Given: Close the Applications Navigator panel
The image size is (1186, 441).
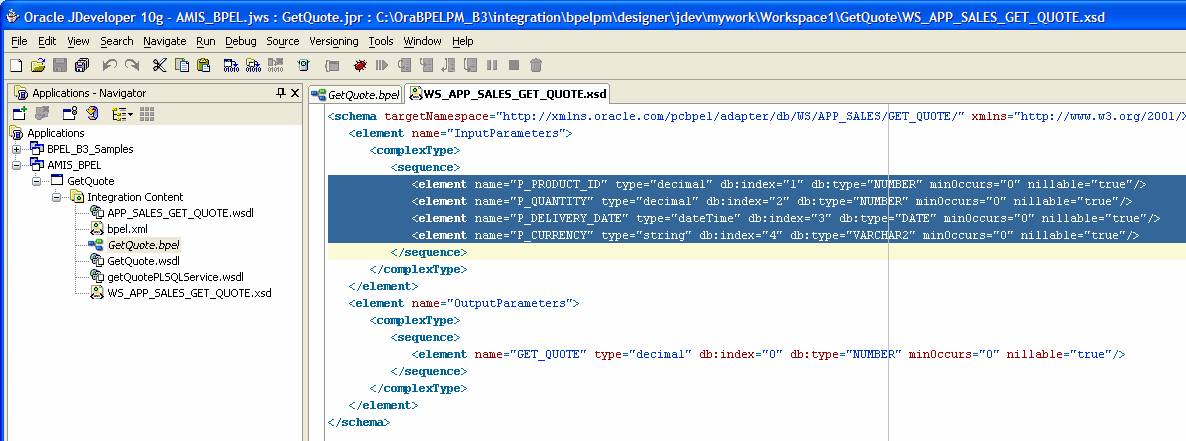Looking at the screenshot, I should (x=295, y=93).
